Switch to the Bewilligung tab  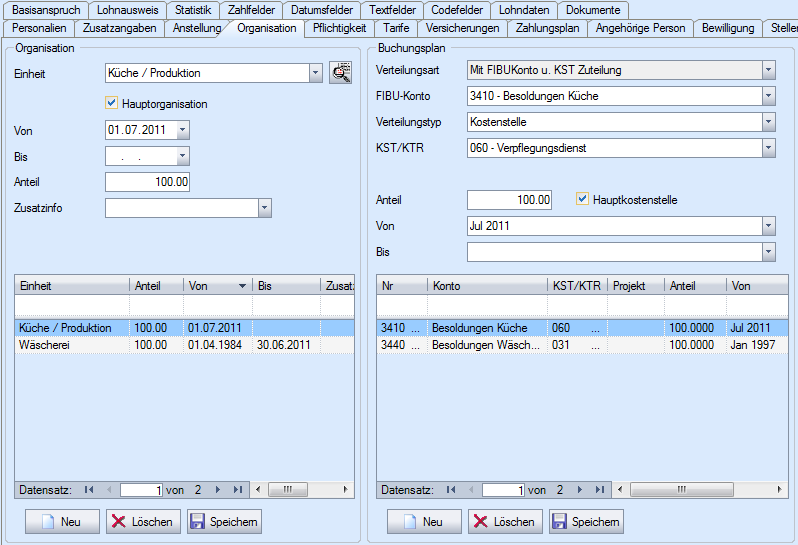pos(728,28)
